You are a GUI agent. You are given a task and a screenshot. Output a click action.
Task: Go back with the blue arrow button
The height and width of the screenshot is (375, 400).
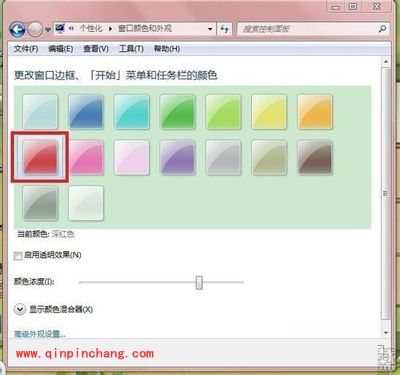pos(17,30)
